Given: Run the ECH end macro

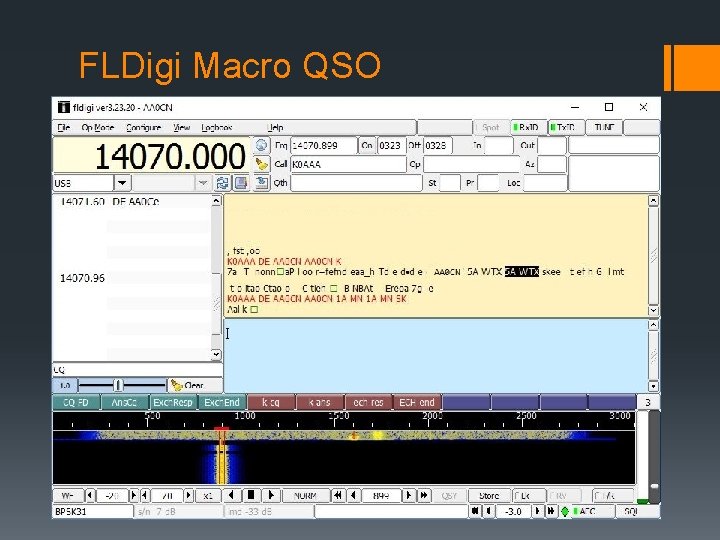Looking at the screenshot, I should (x=417, y=403).
